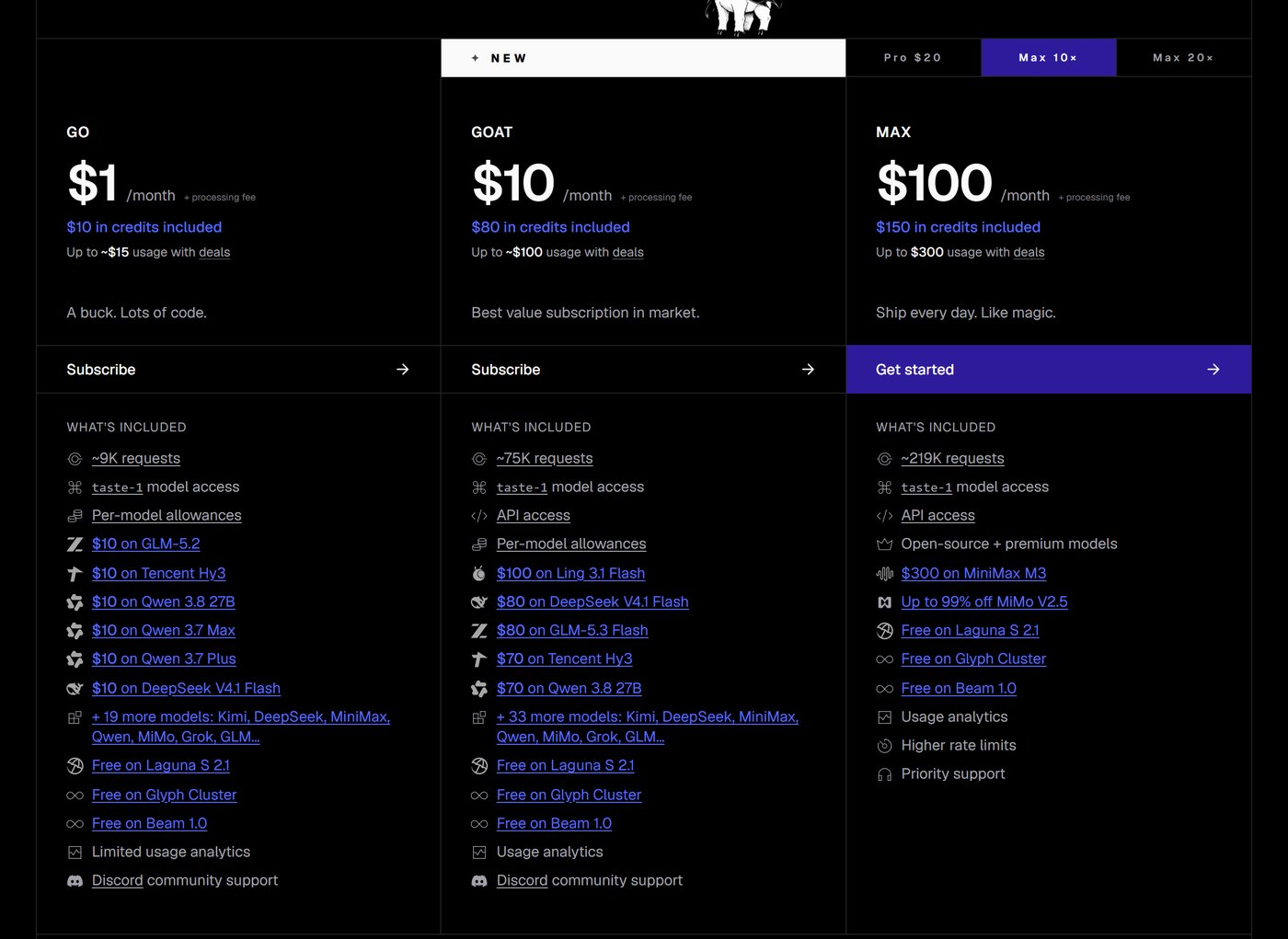The width and height of the screenshot is (1288, 939).
Task: Open Free on Beam 1.0 in GO plan
Action: (149, 823)
